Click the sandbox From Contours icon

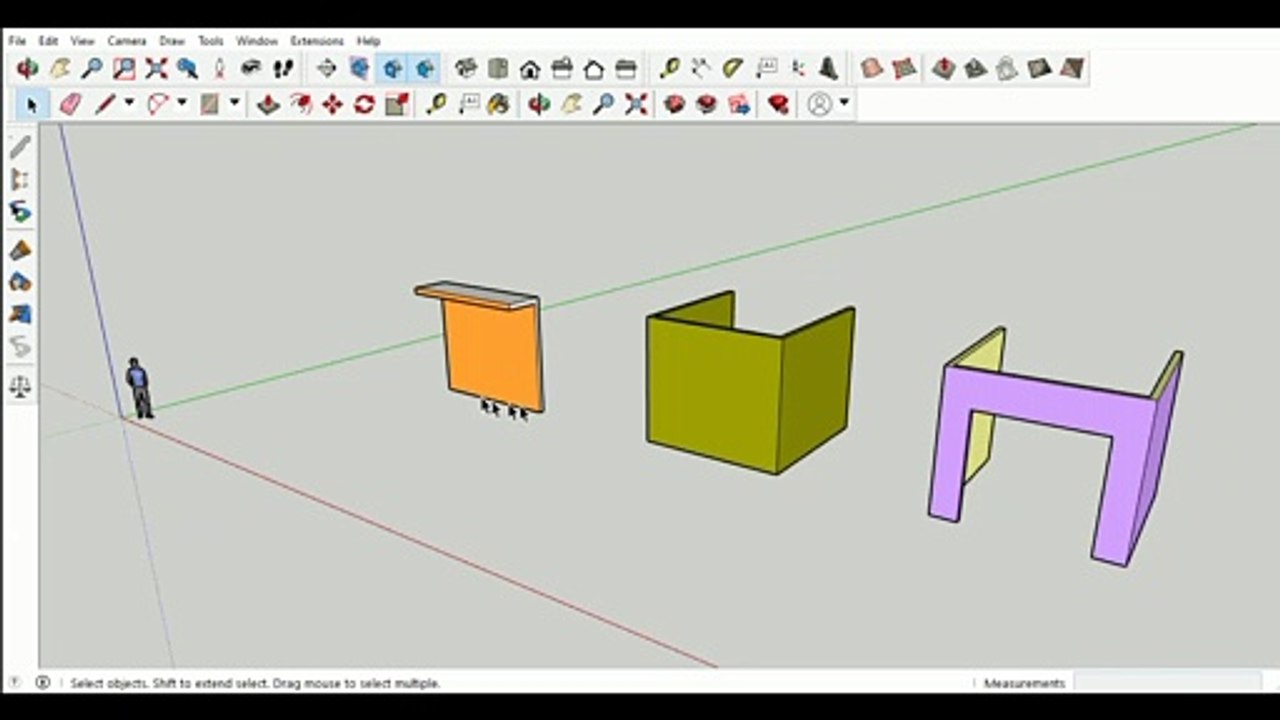pos(872,68)
